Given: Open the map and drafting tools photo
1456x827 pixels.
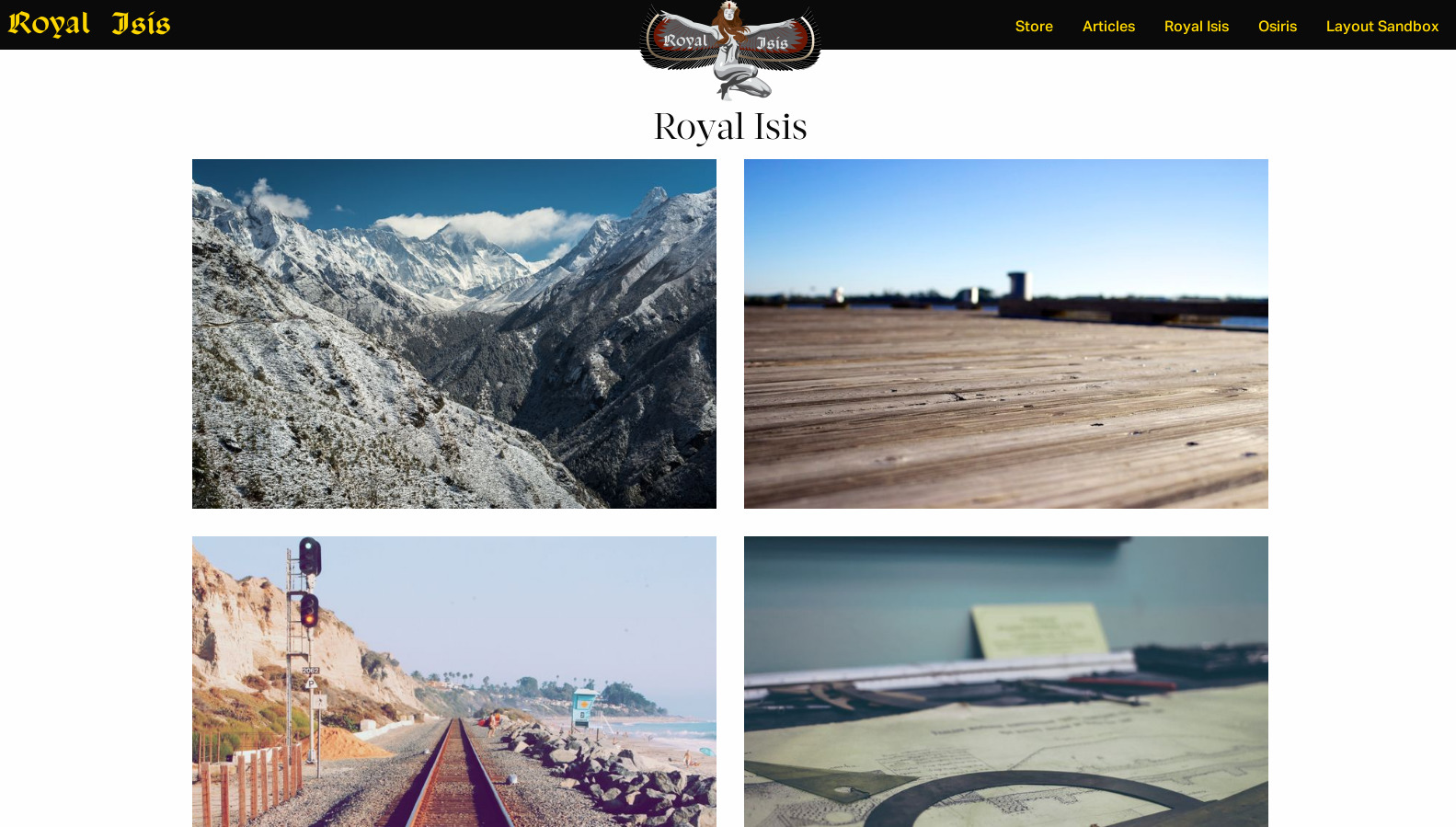Looking at the screenshot, I should (x=1006, y=682).
